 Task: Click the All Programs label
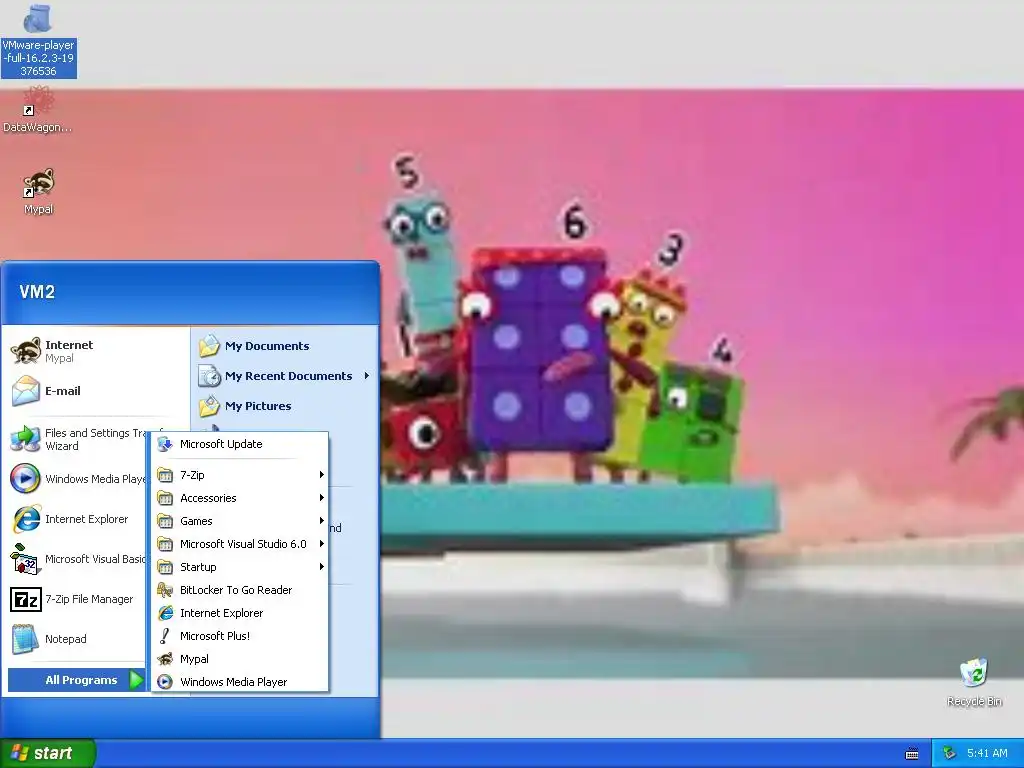coord(81,680)
